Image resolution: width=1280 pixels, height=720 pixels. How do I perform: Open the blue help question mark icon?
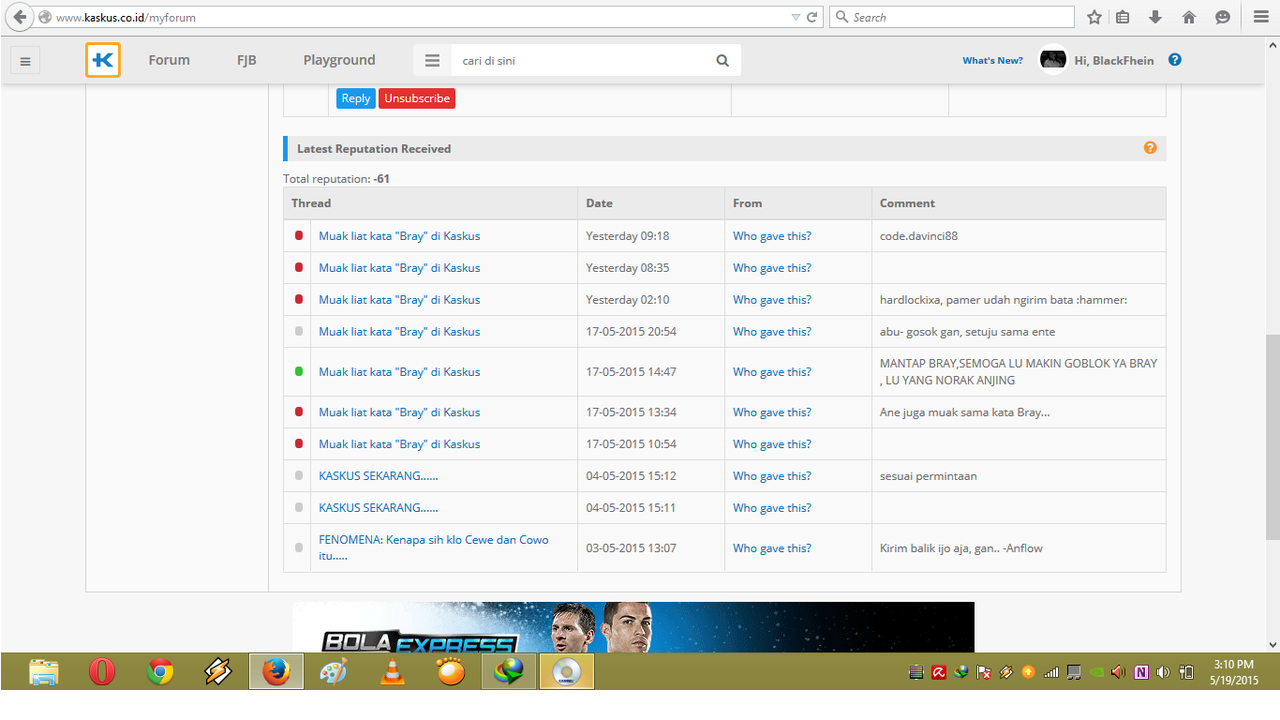coord(1175,60)
